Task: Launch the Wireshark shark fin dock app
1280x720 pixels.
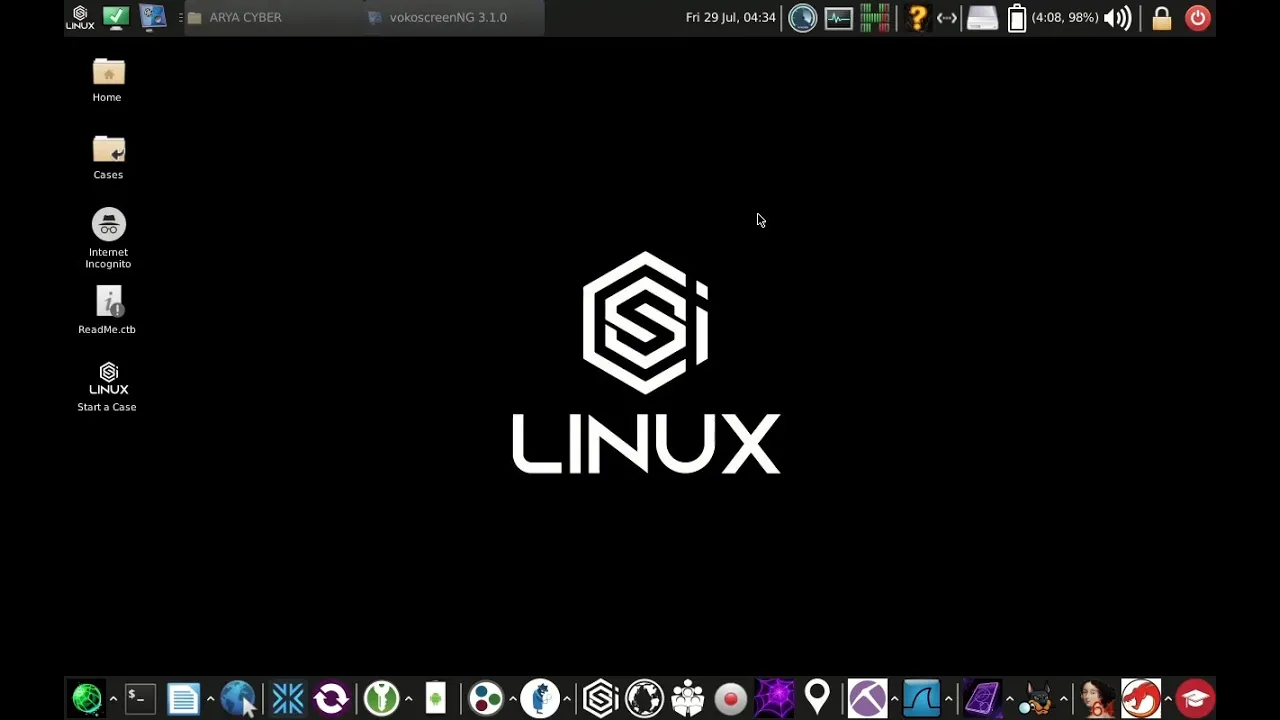Action: click(x=921, y=698)
